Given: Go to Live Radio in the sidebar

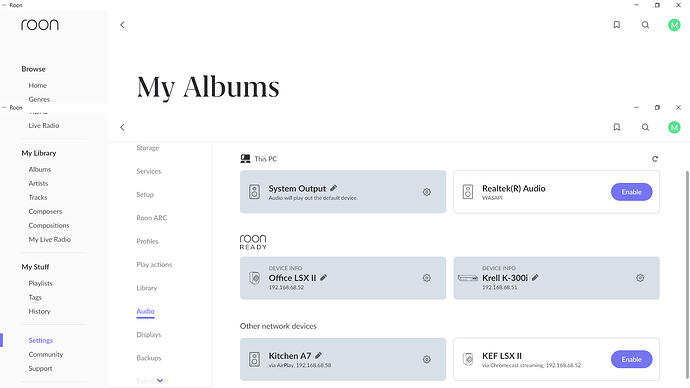Looking at the screenshot, I should point(44,125).
